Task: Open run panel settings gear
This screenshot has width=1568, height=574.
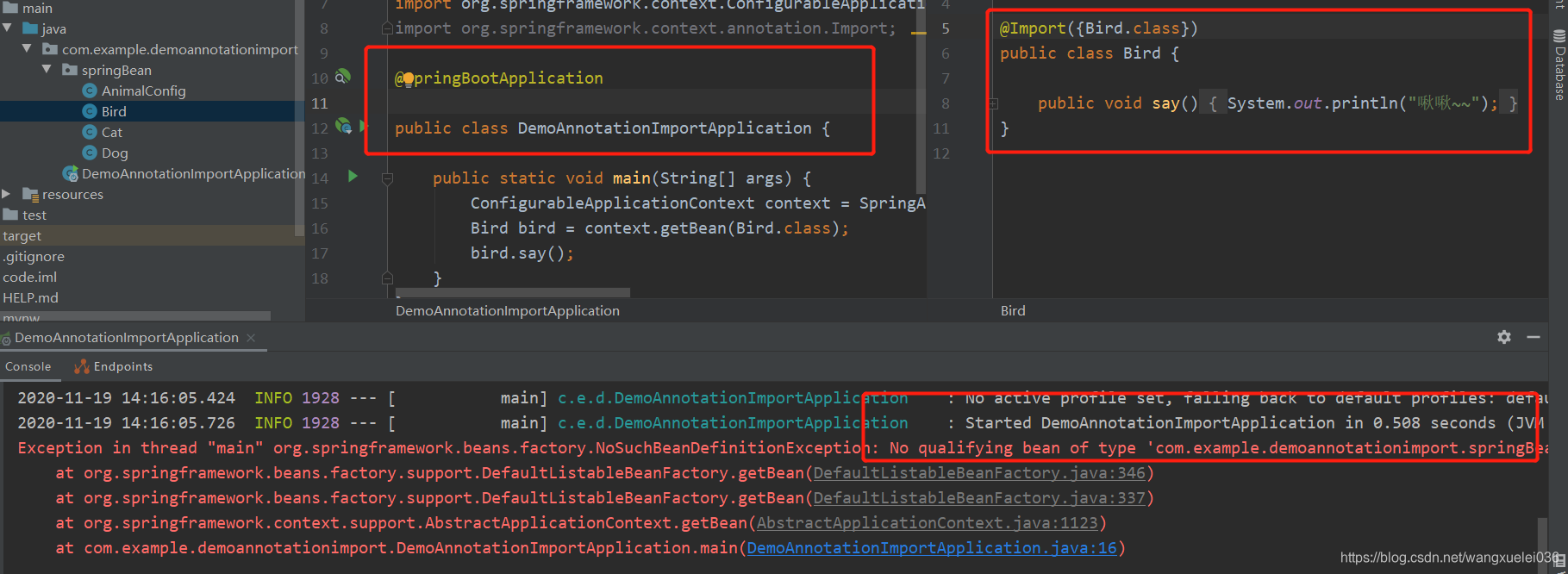Action: pyautogui.click(x=1504, y=337)
